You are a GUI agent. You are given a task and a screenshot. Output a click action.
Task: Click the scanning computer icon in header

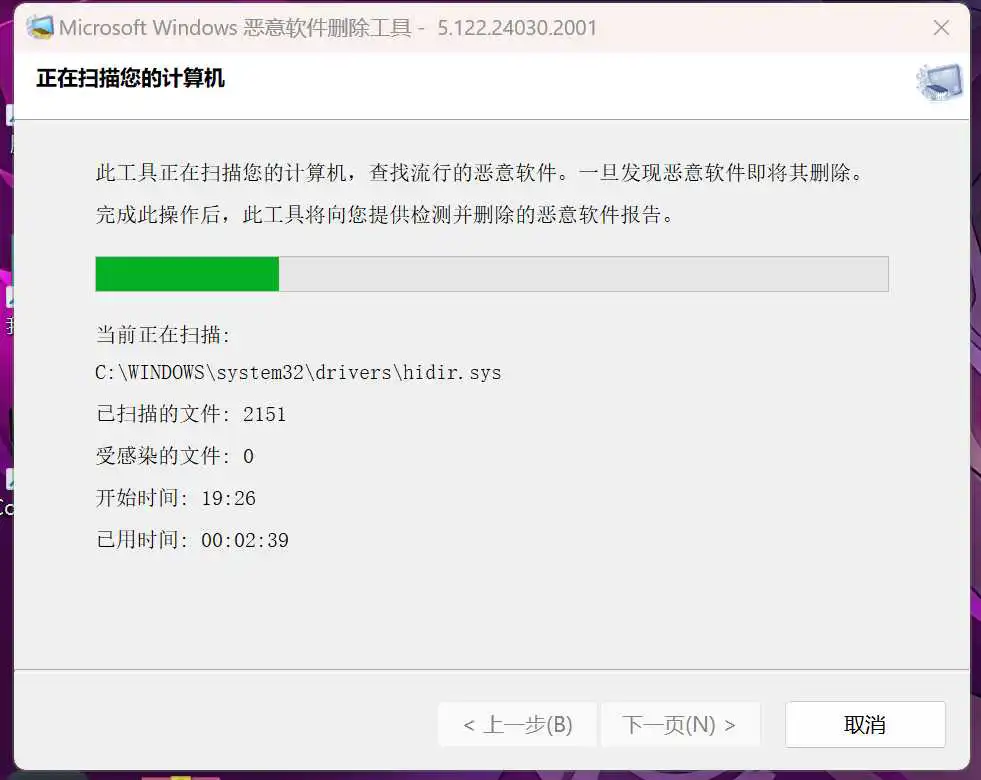pos(939,83)
